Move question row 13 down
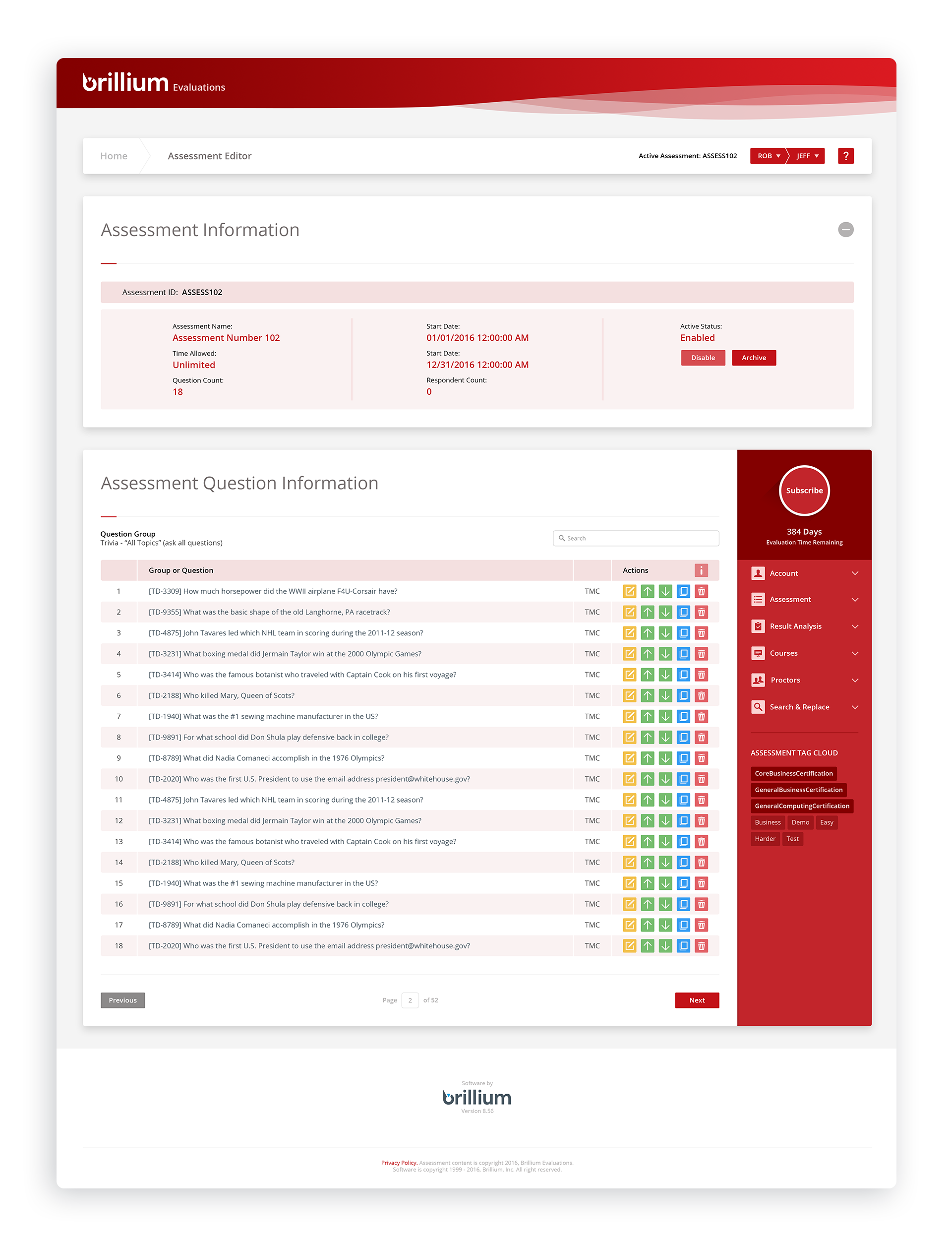This screenshot has width=952, height=1242. click(665, 841)
